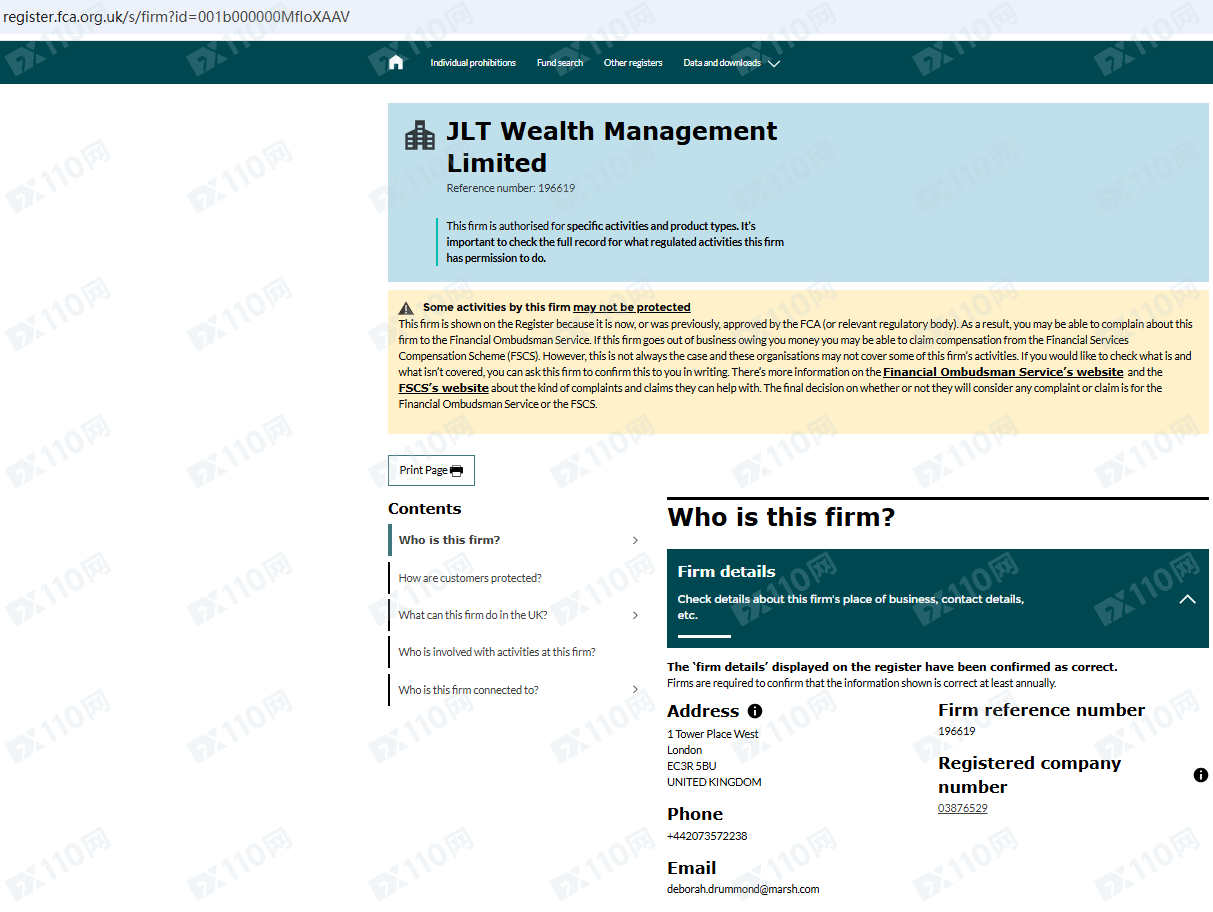Open registered company number 03876529 link
Image resolution: width=1213 pixels, height=912 pixels.
[962, 808]
